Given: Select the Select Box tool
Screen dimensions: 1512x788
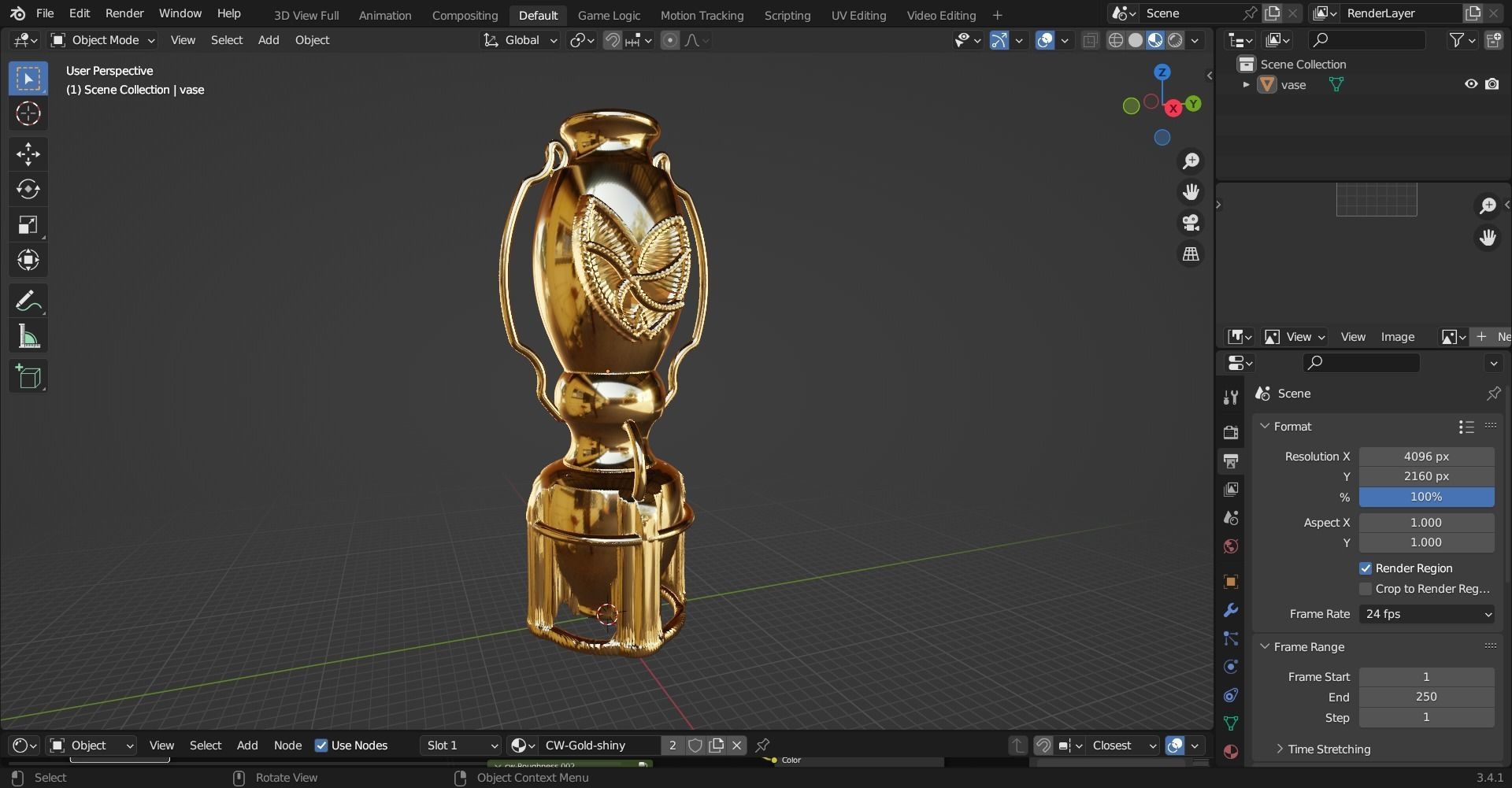Looking at the screenshot, I should click(x=28, y=78).
